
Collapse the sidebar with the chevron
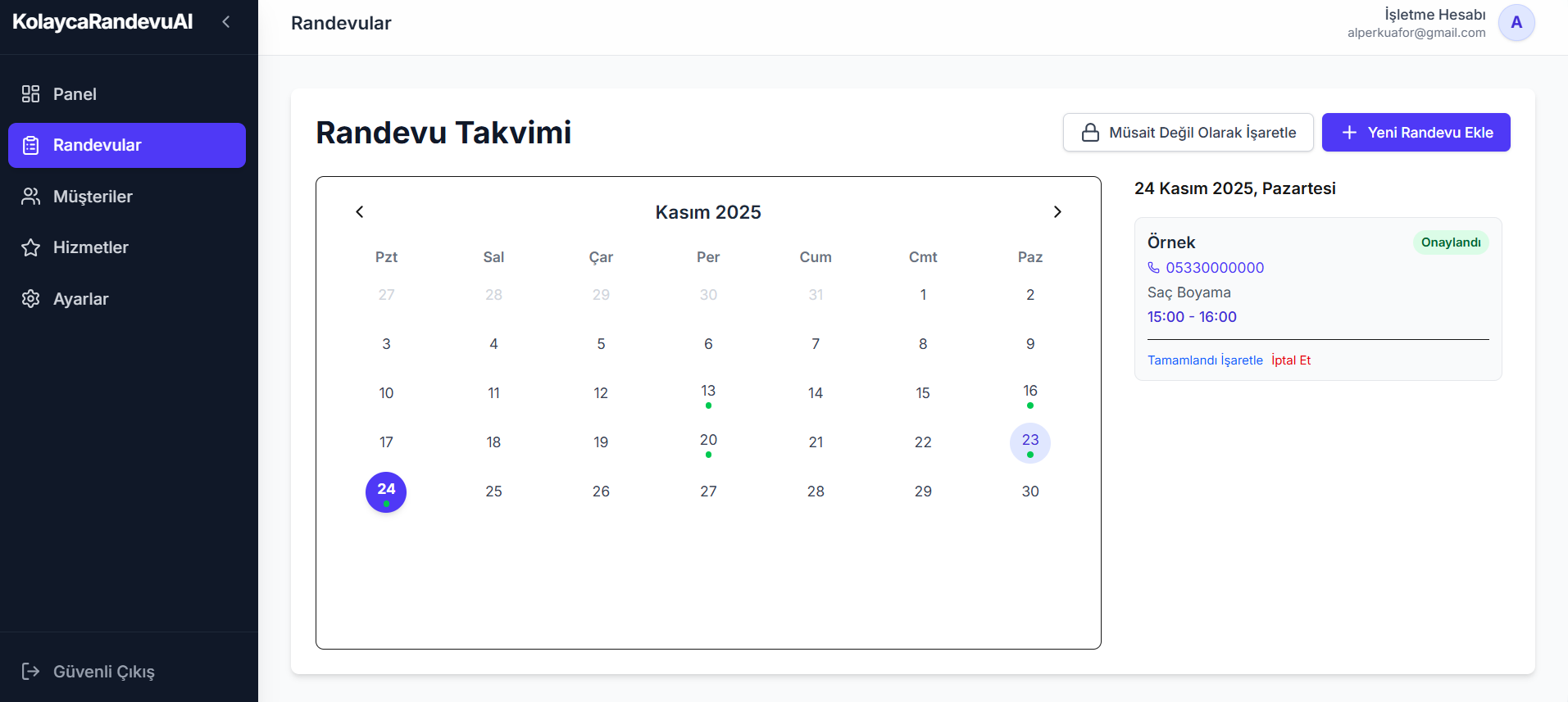coord(226,22)
